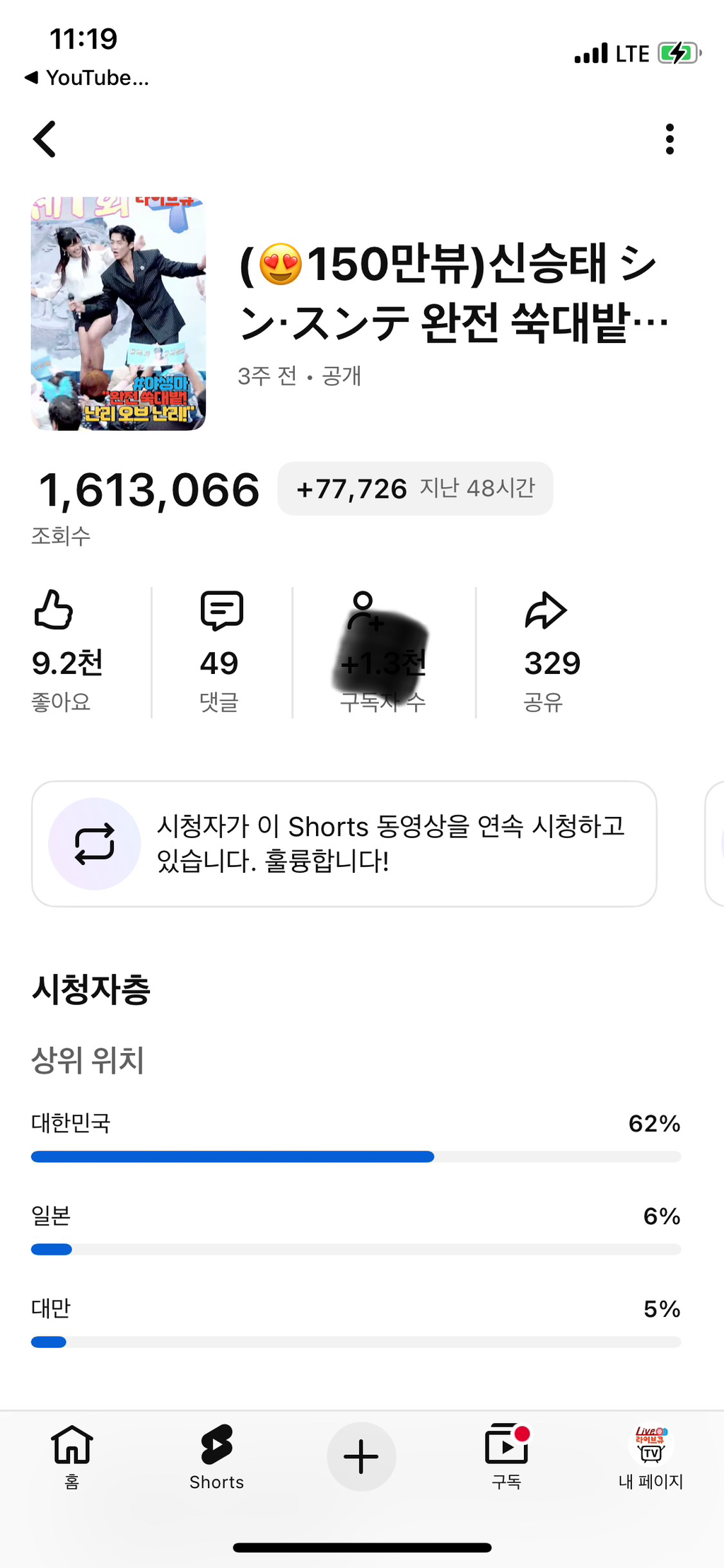Screen dimensions: 724x1568
Task: Tap the 일본 6% location bar
Action: [x=356, y=1249]
